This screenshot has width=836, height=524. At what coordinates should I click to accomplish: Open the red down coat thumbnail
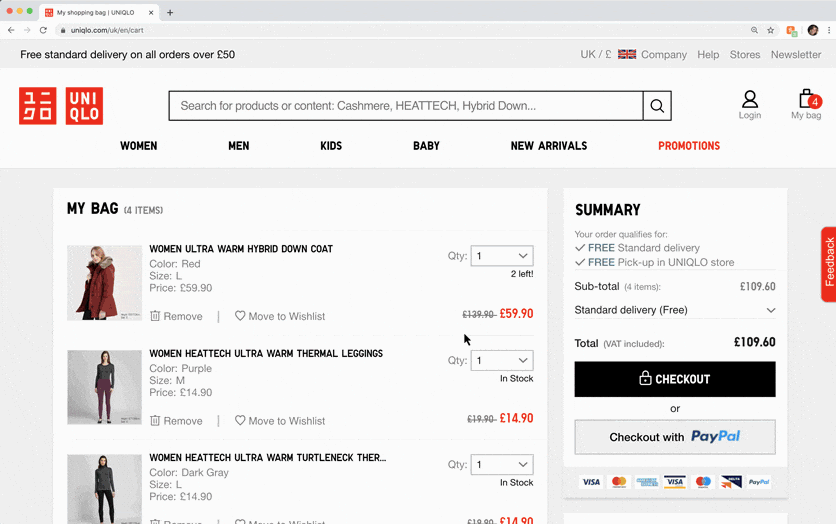click(x=104, y=283)
